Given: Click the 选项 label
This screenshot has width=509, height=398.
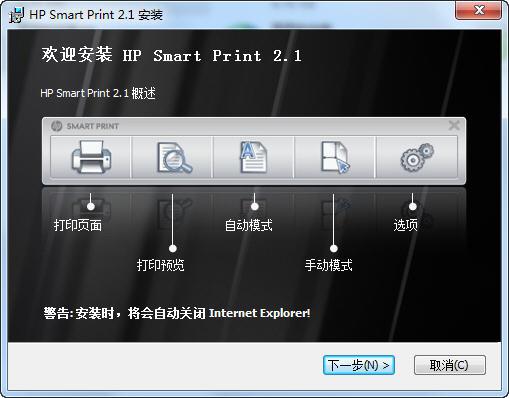Looking at the screenshot, I should [x=405, y=225].
